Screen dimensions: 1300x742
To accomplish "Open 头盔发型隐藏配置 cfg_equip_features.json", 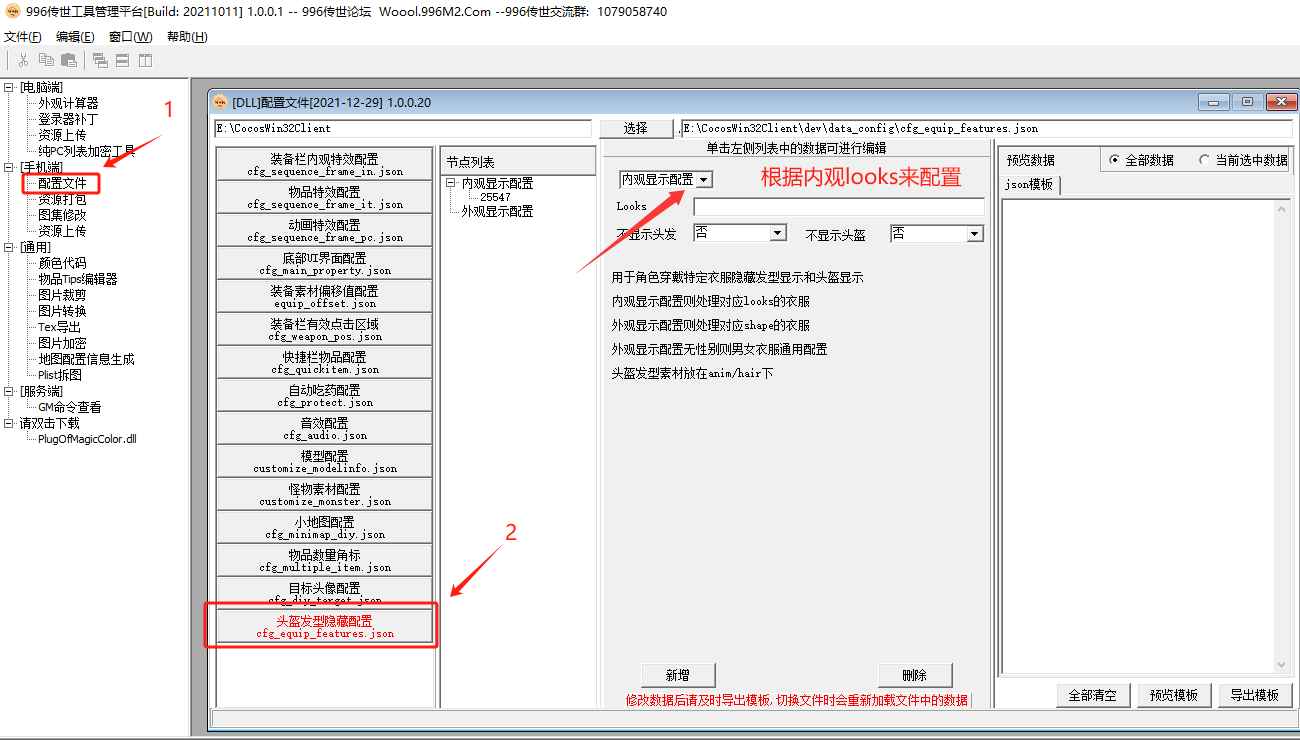I will point(325,627).
